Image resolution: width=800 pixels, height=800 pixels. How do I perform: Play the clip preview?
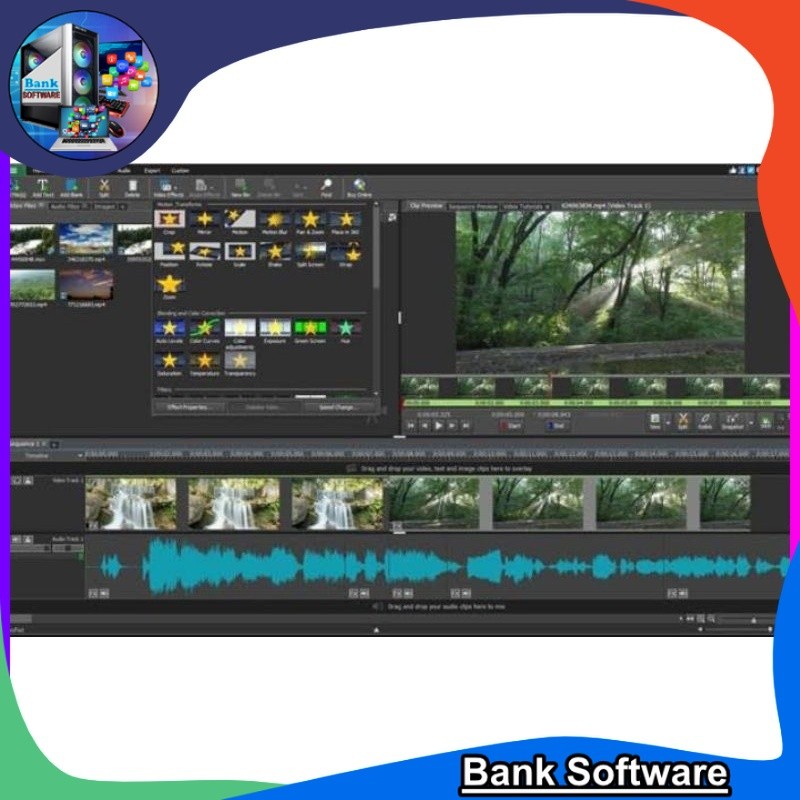pyautogui.click(x=438, y=426)
